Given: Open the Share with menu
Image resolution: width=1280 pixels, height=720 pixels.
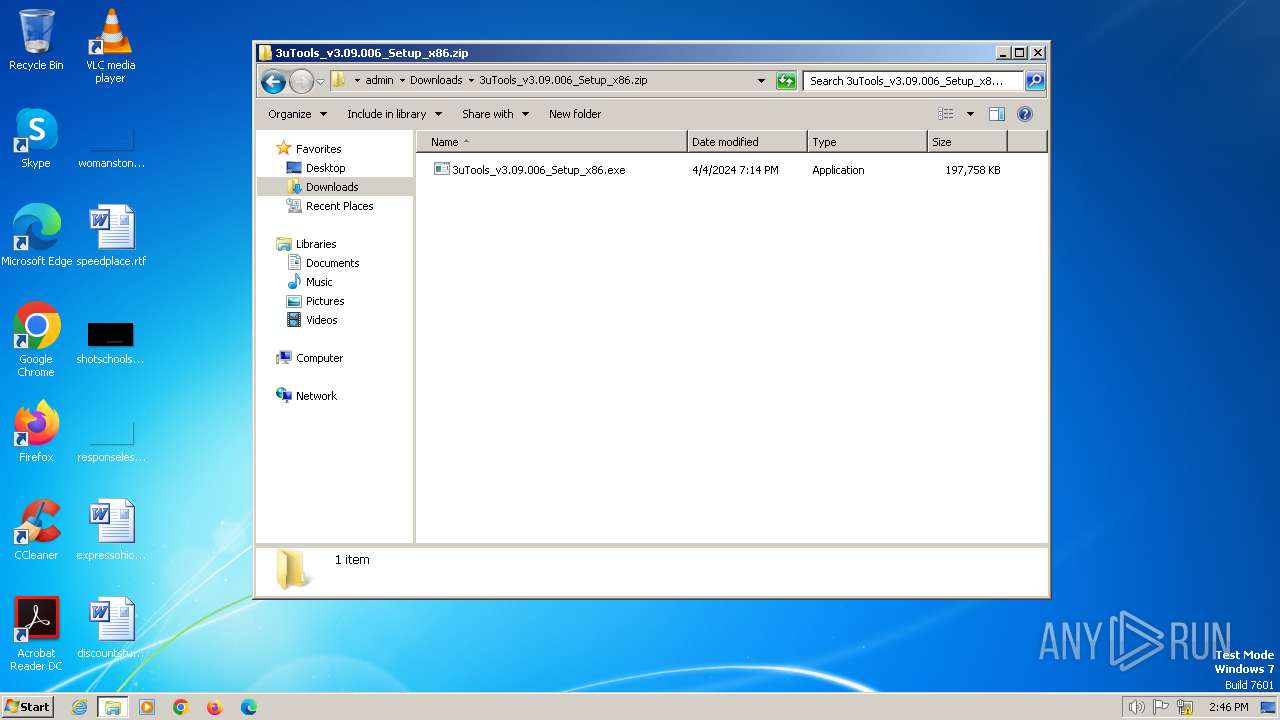Looking at the screenshot, I should [x=495, y=114].
